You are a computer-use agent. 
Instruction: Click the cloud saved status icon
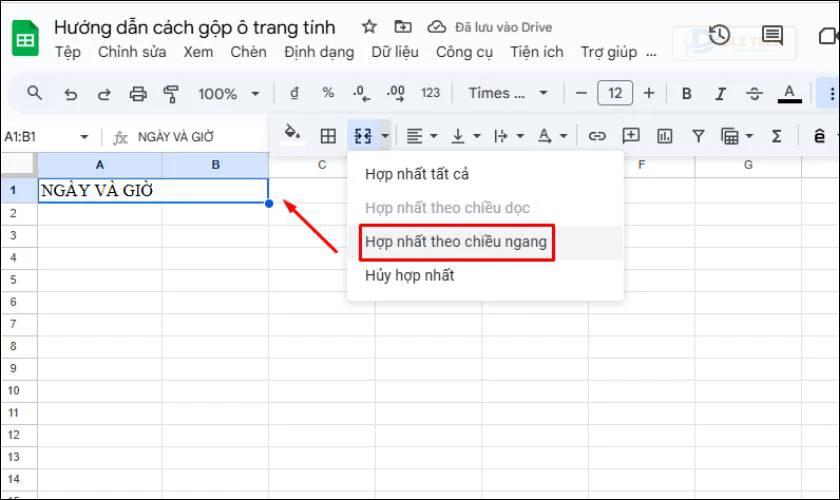pos(437,27)
